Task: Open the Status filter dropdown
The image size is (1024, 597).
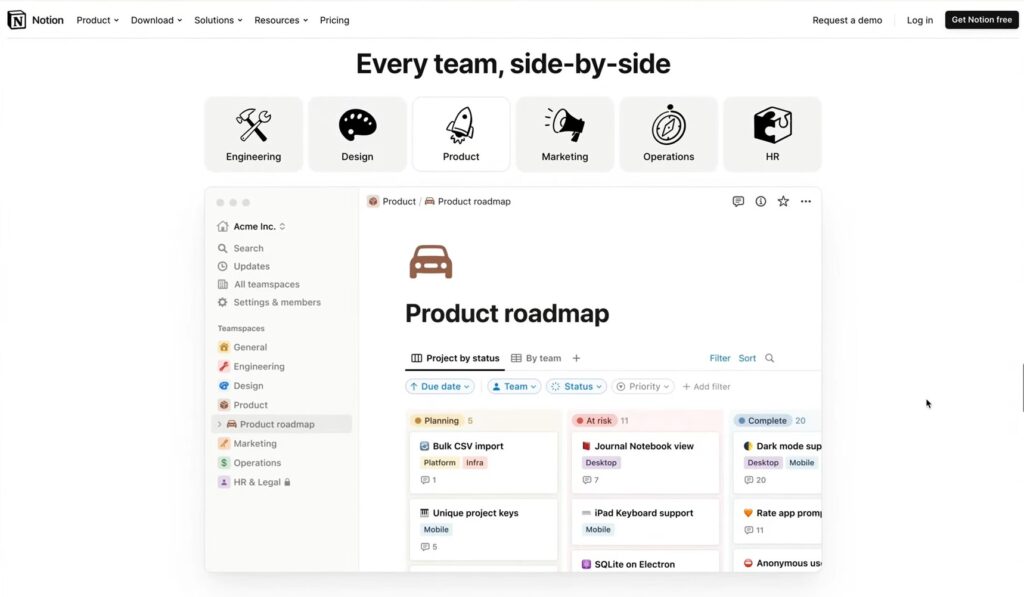Action: click(x=578, y=386)
